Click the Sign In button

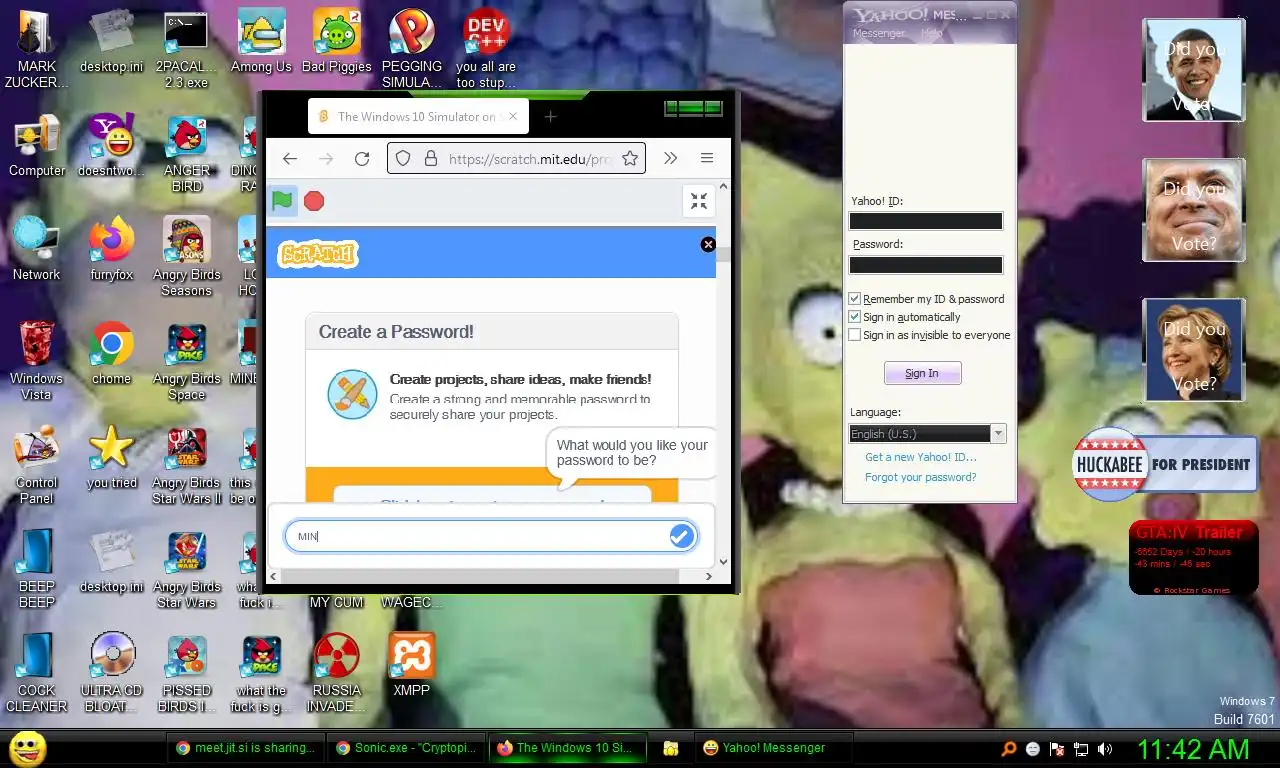pyautogui.click(x=922, y=373)
